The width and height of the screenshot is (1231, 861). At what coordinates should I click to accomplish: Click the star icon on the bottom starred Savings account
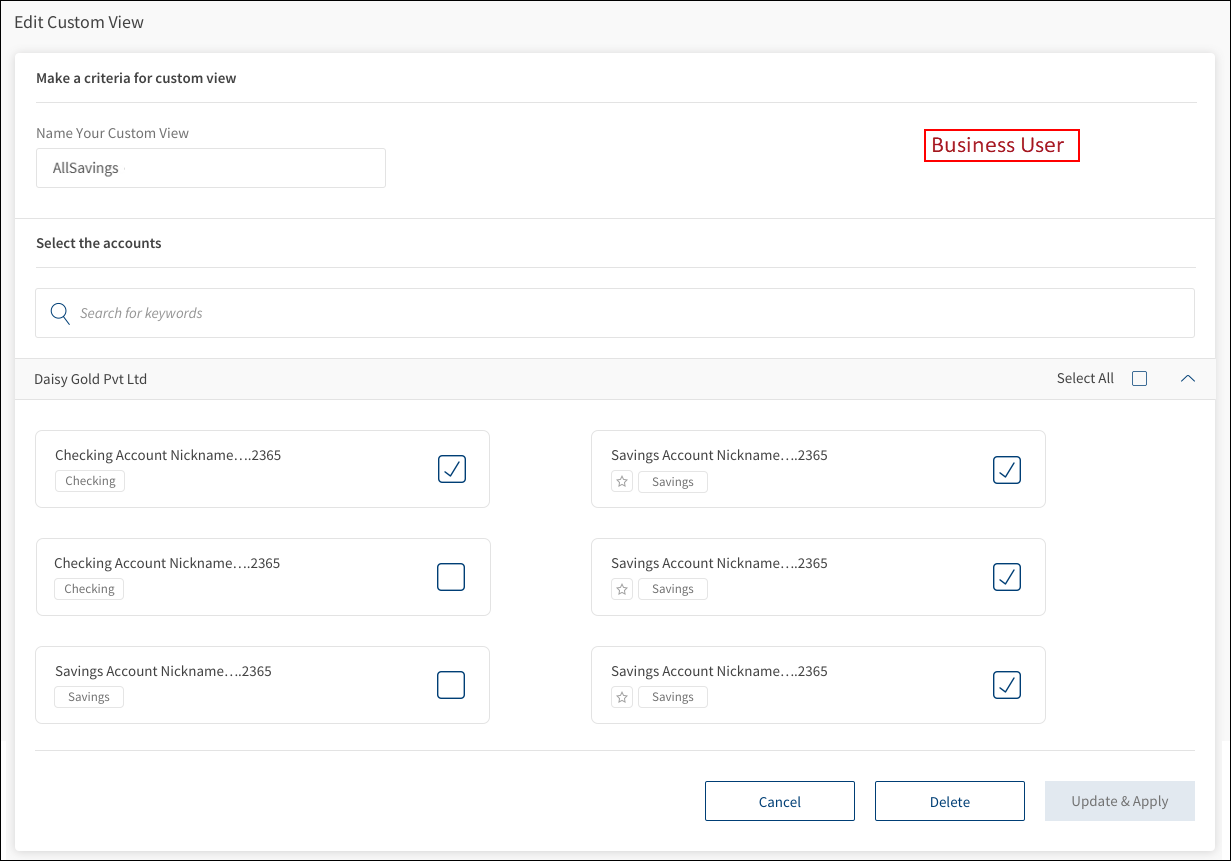click(622, 698)
